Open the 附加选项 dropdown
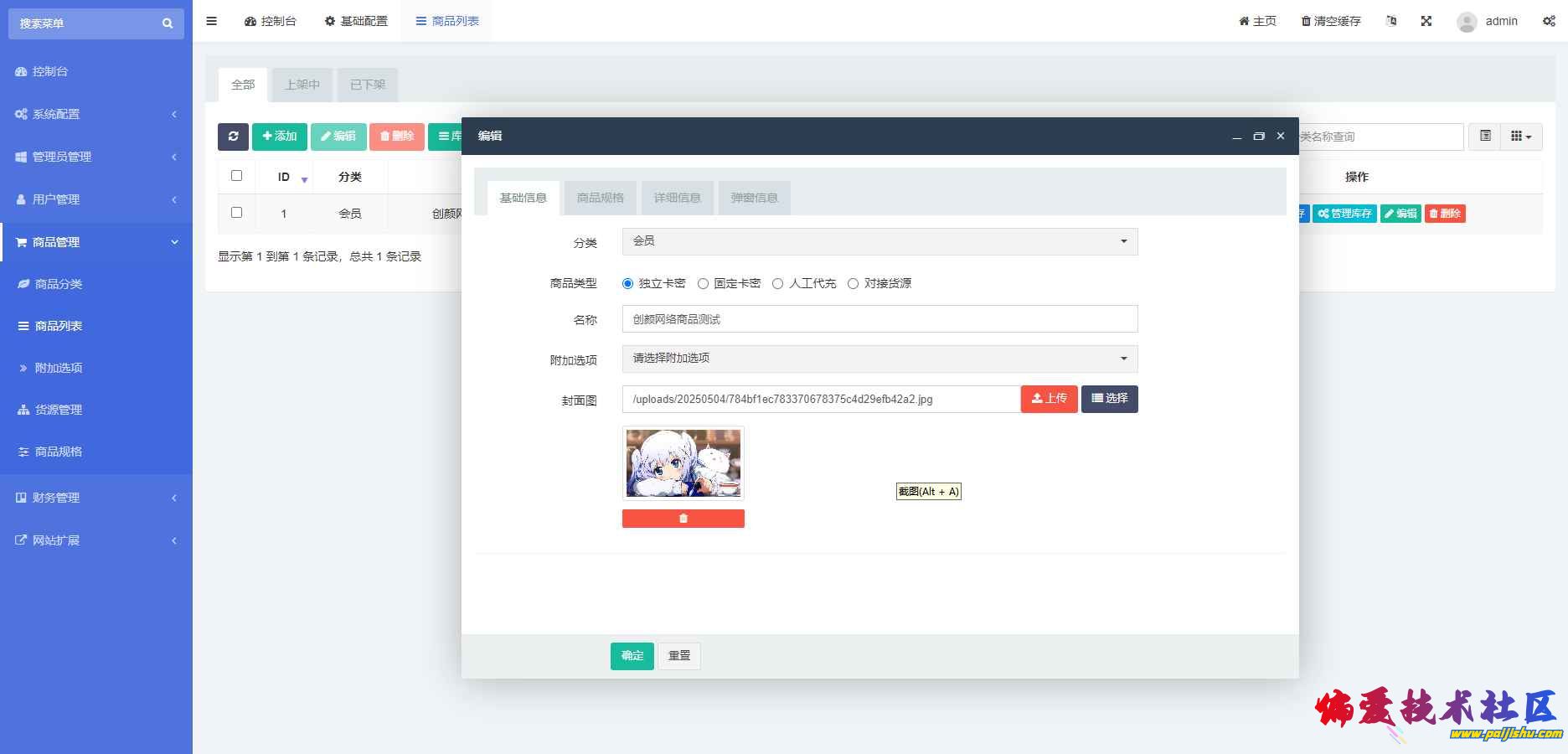Screen dimensions: 1568x754 point(879,359)
